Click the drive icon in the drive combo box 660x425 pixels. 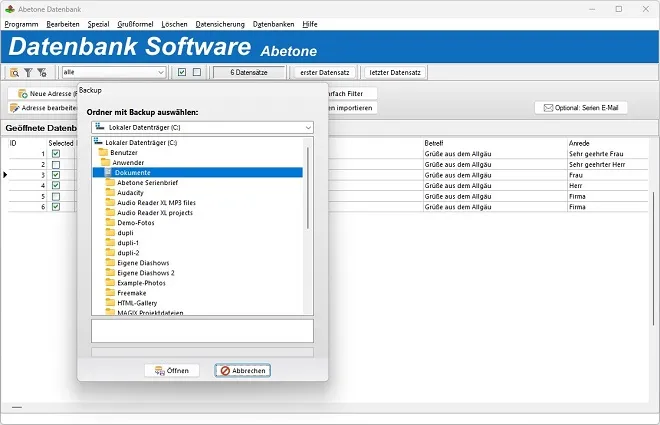(x=100, y=127)
